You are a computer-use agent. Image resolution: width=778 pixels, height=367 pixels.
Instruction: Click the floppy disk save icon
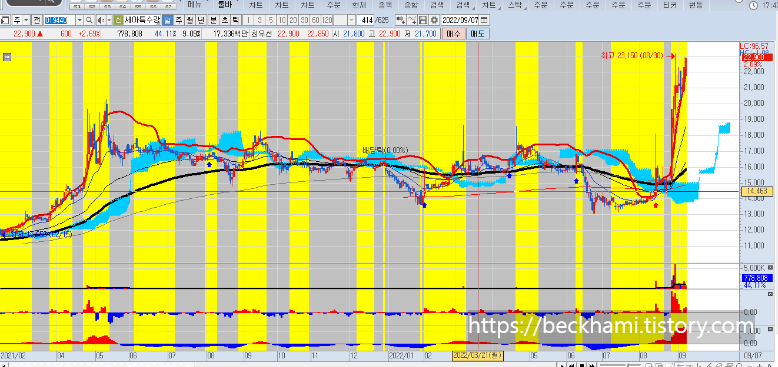pyautogui.click(x=423, y=20)
